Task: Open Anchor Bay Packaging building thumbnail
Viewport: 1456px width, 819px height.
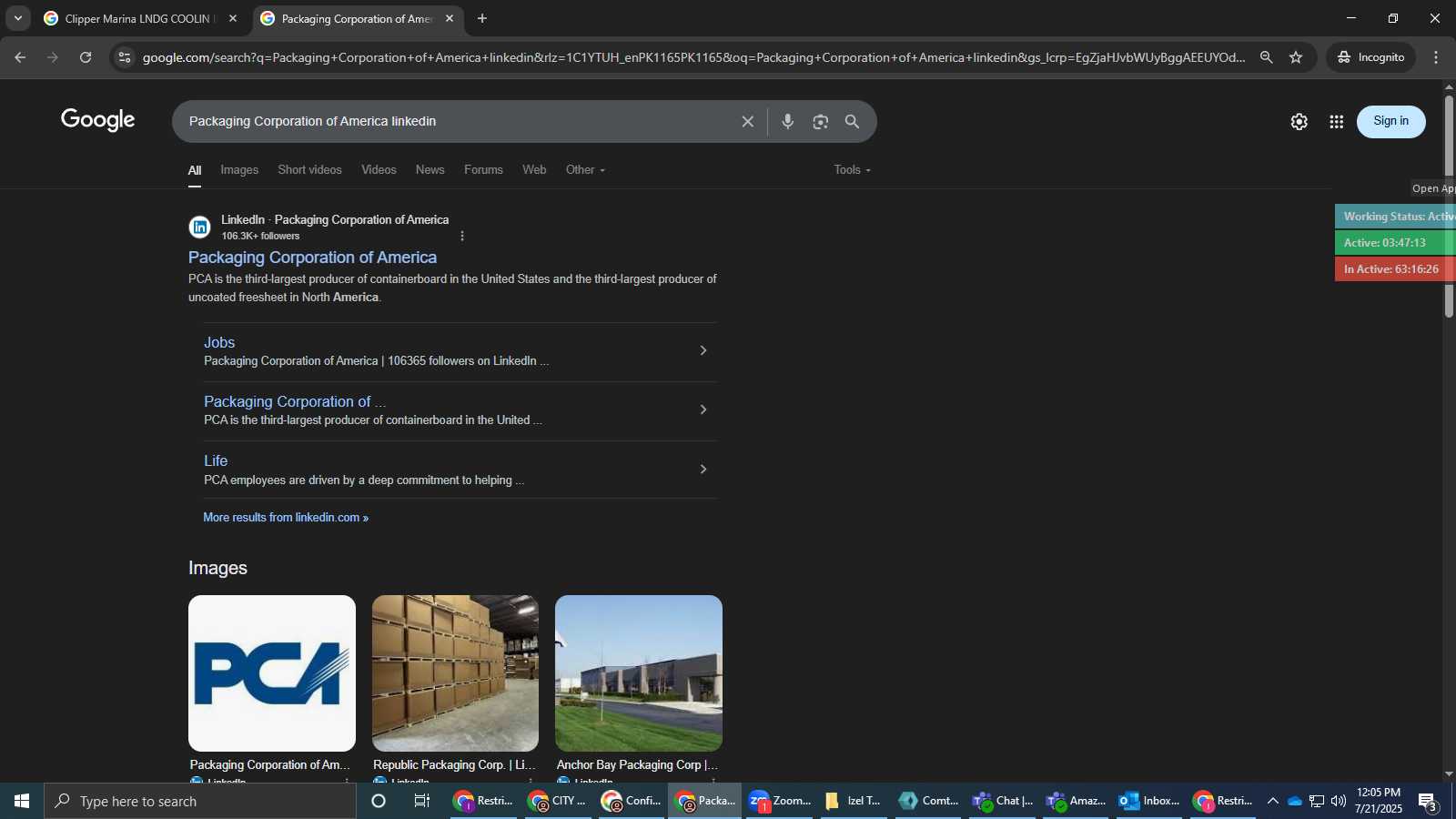Action: click(639, 673)
